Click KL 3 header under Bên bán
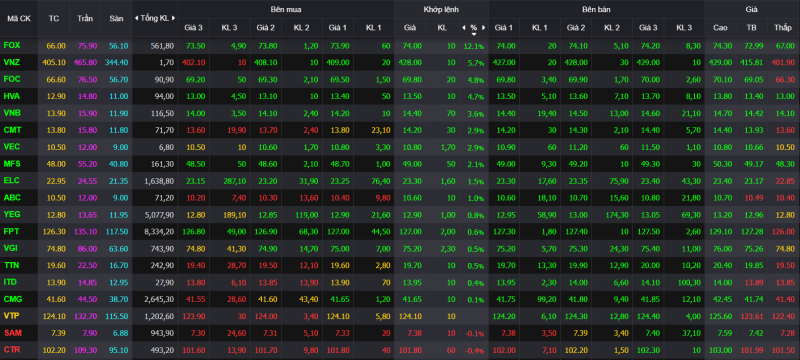The height and width of the screenshot is (360, 800). (684, 28)
